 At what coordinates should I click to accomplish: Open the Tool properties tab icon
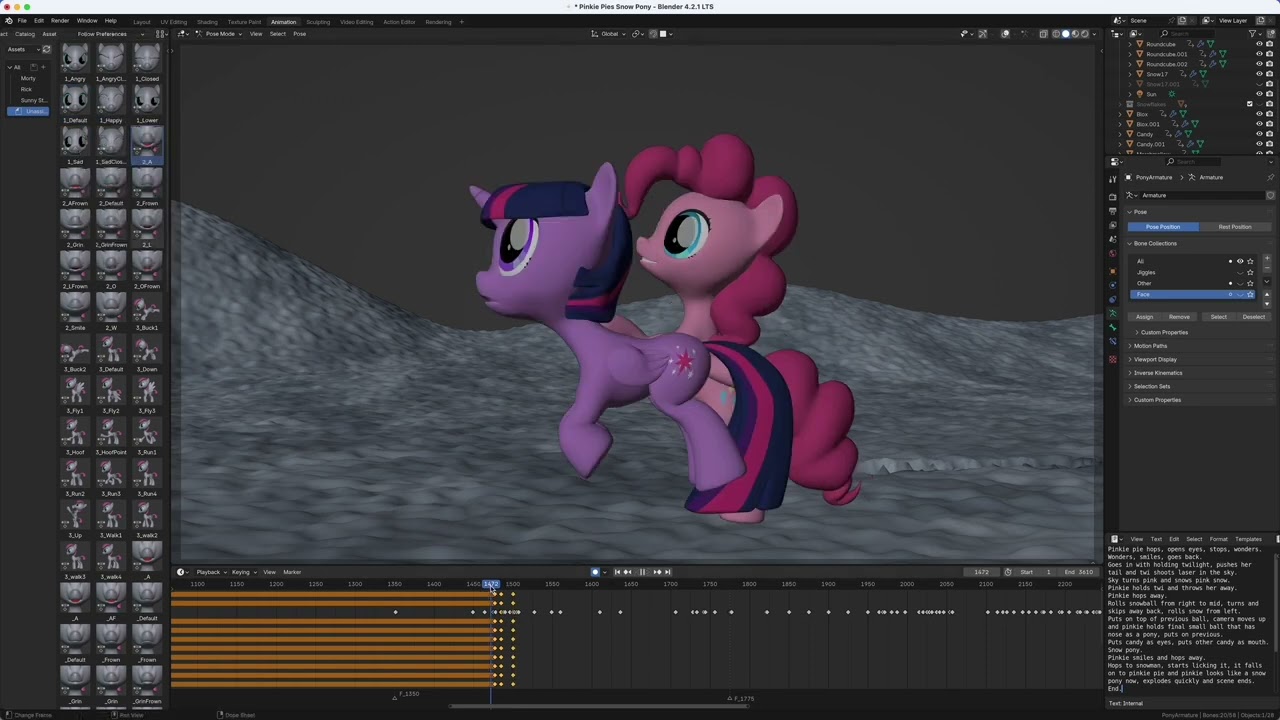(x=1112, y=179)
